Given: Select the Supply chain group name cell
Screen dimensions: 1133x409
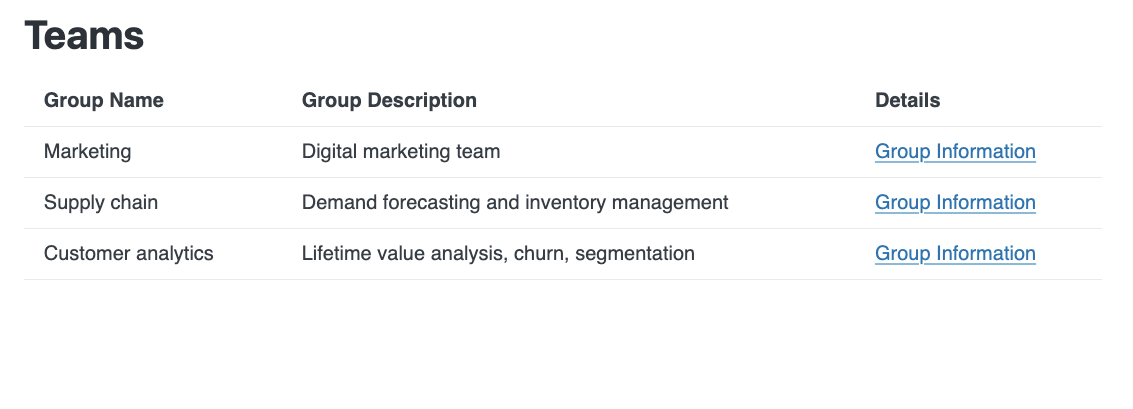Looking at the screenshot, I should 101,203.
